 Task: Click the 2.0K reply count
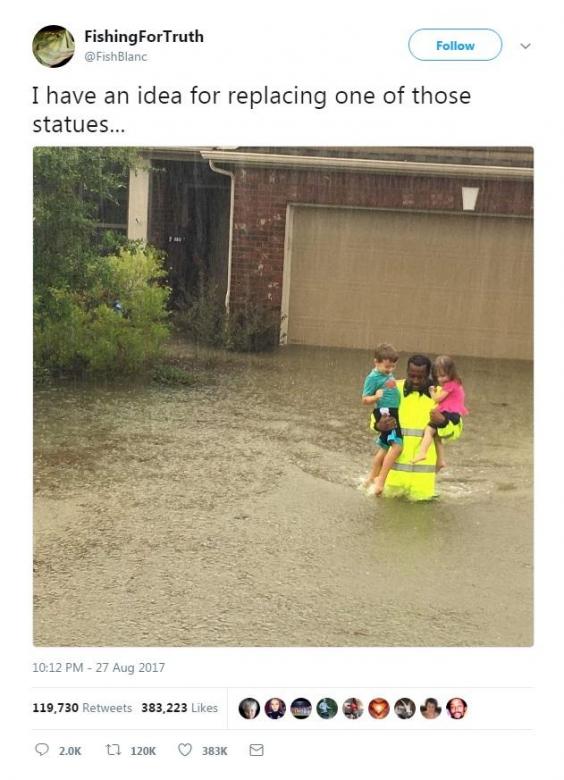(x=70, y=751)
